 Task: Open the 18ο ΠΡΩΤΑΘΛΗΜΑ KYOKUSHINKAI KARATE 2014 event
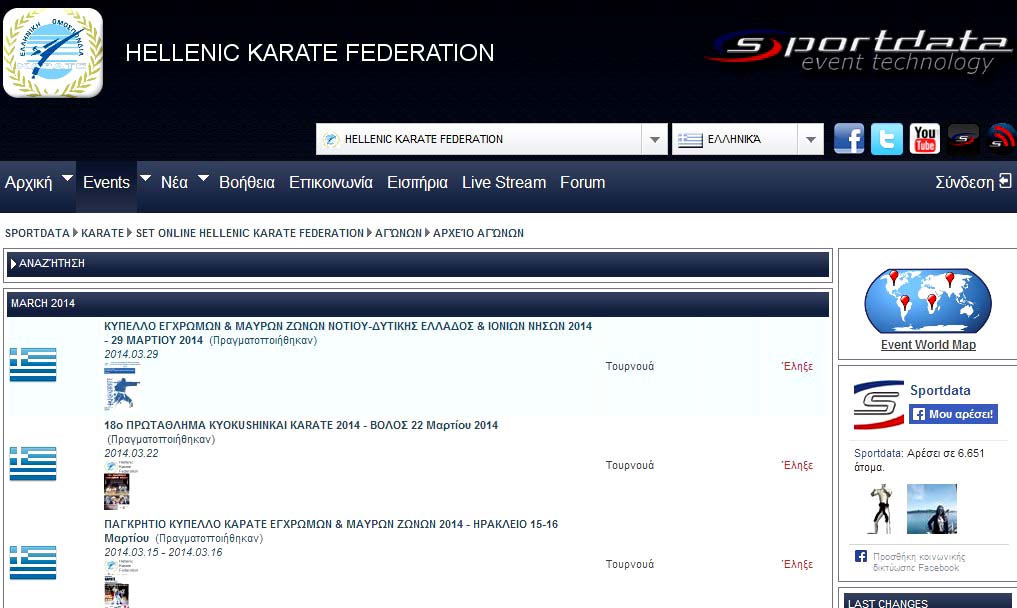pyautogui.click(x=301, y=425)
